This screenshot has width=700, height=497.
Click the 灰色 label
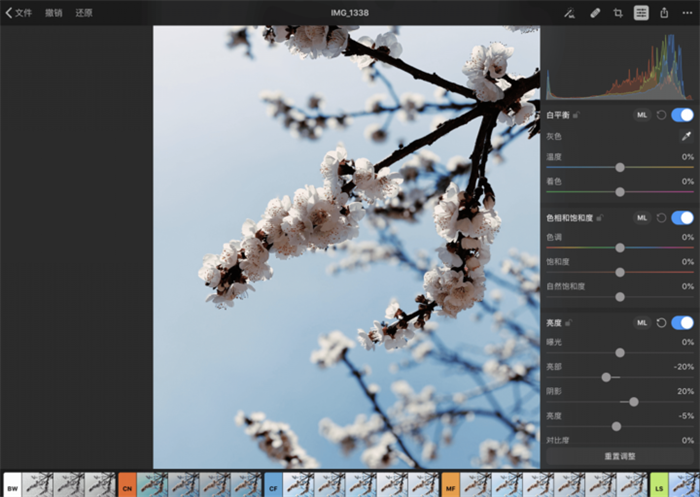click(x=554, y=136)
